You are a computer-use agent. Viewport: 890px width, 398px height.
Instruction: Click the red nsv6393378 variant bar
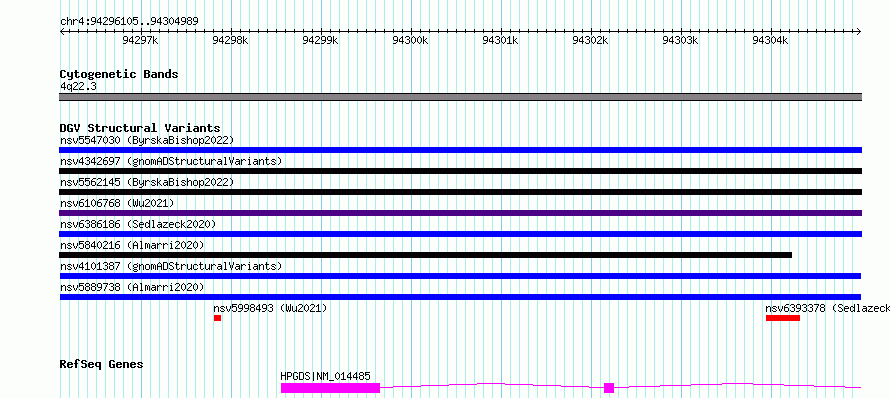coord(783,318)
